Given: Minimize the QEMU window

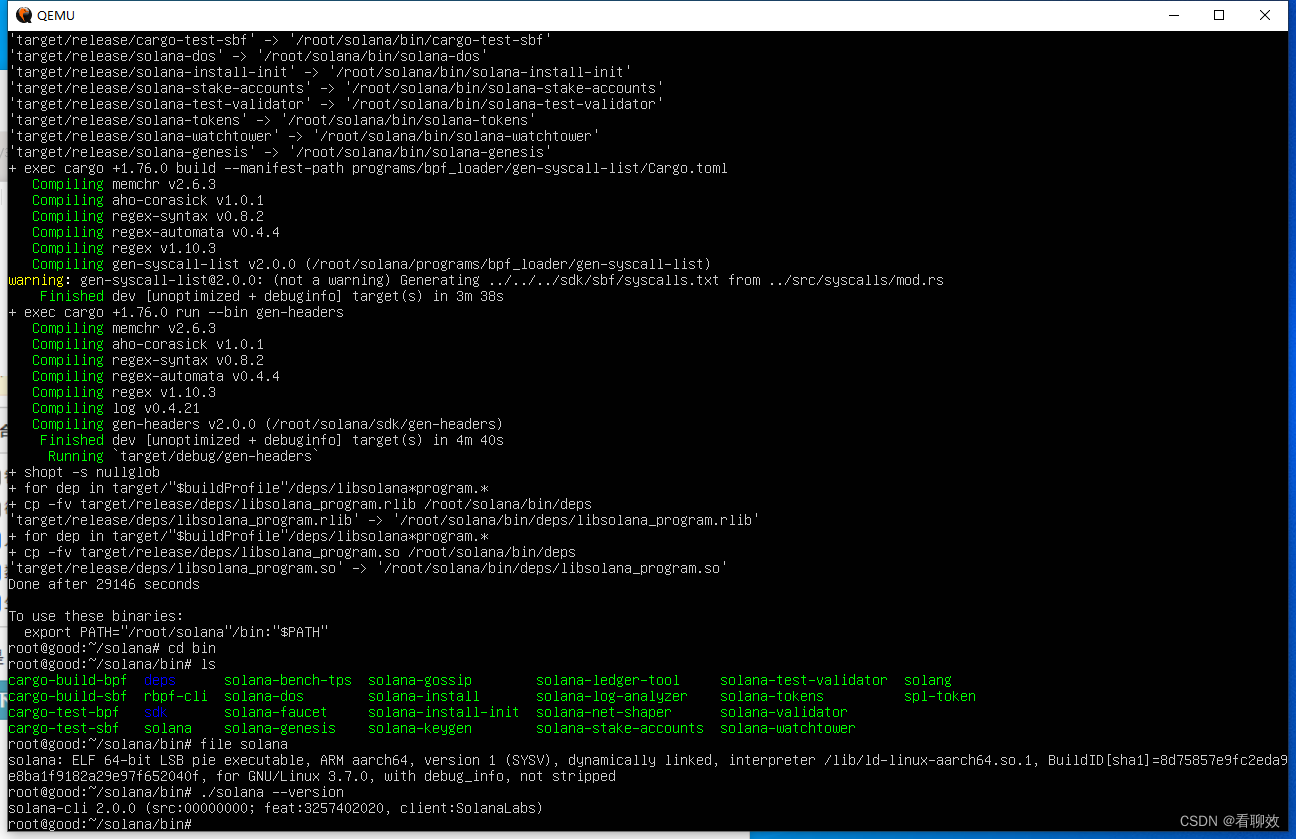Looking at the screenshot, I should (x=1174, y=15).
